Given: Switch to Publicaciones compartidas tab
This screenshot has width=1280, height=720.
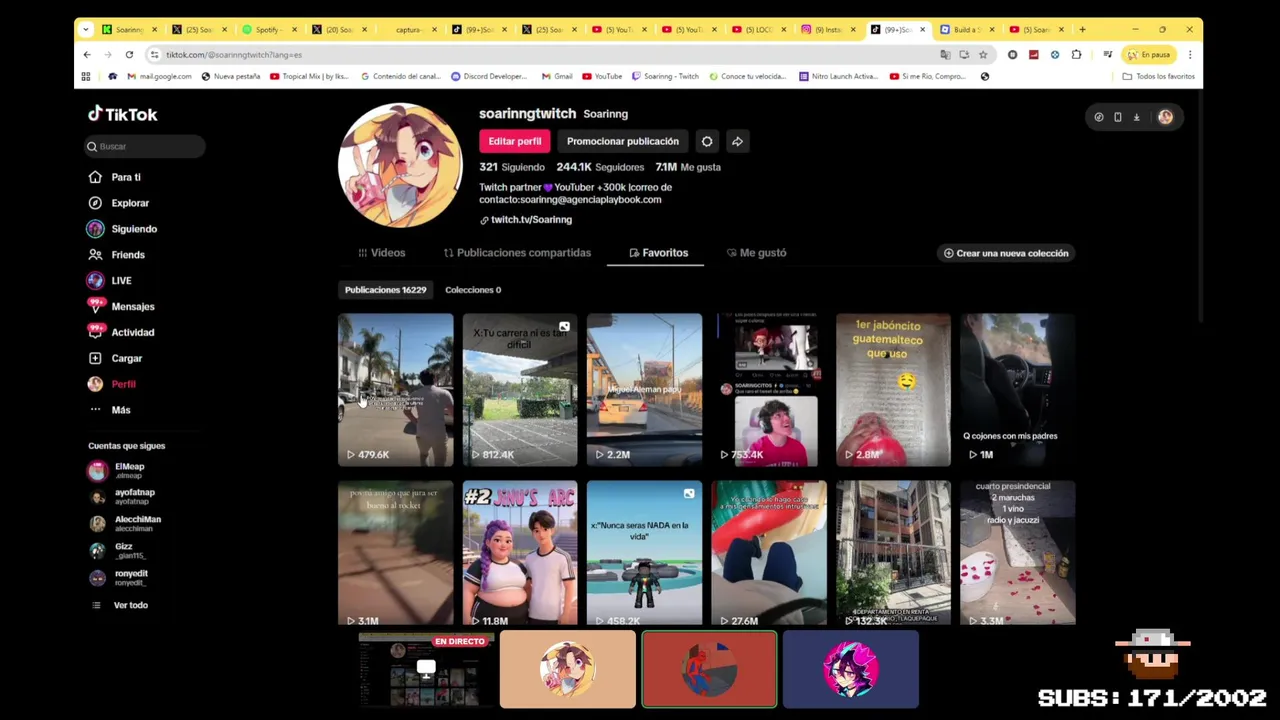Looking at the screenshot, I should [517, 253].
